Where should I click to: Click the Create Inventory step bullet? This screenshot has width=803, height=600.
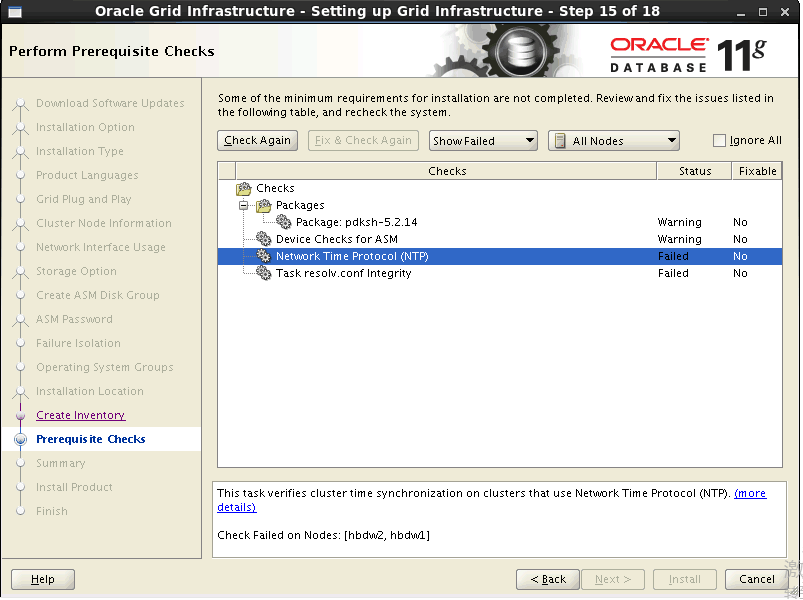pyautogui.click(x=20, y=415)
